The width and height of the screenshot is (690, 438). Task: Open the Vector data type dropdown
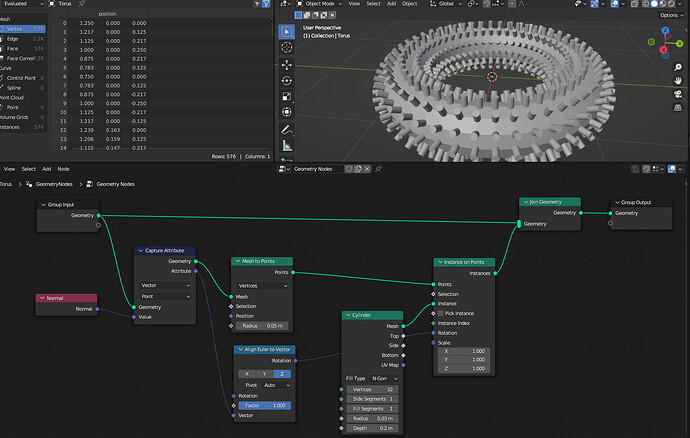[x=165, y=285]
